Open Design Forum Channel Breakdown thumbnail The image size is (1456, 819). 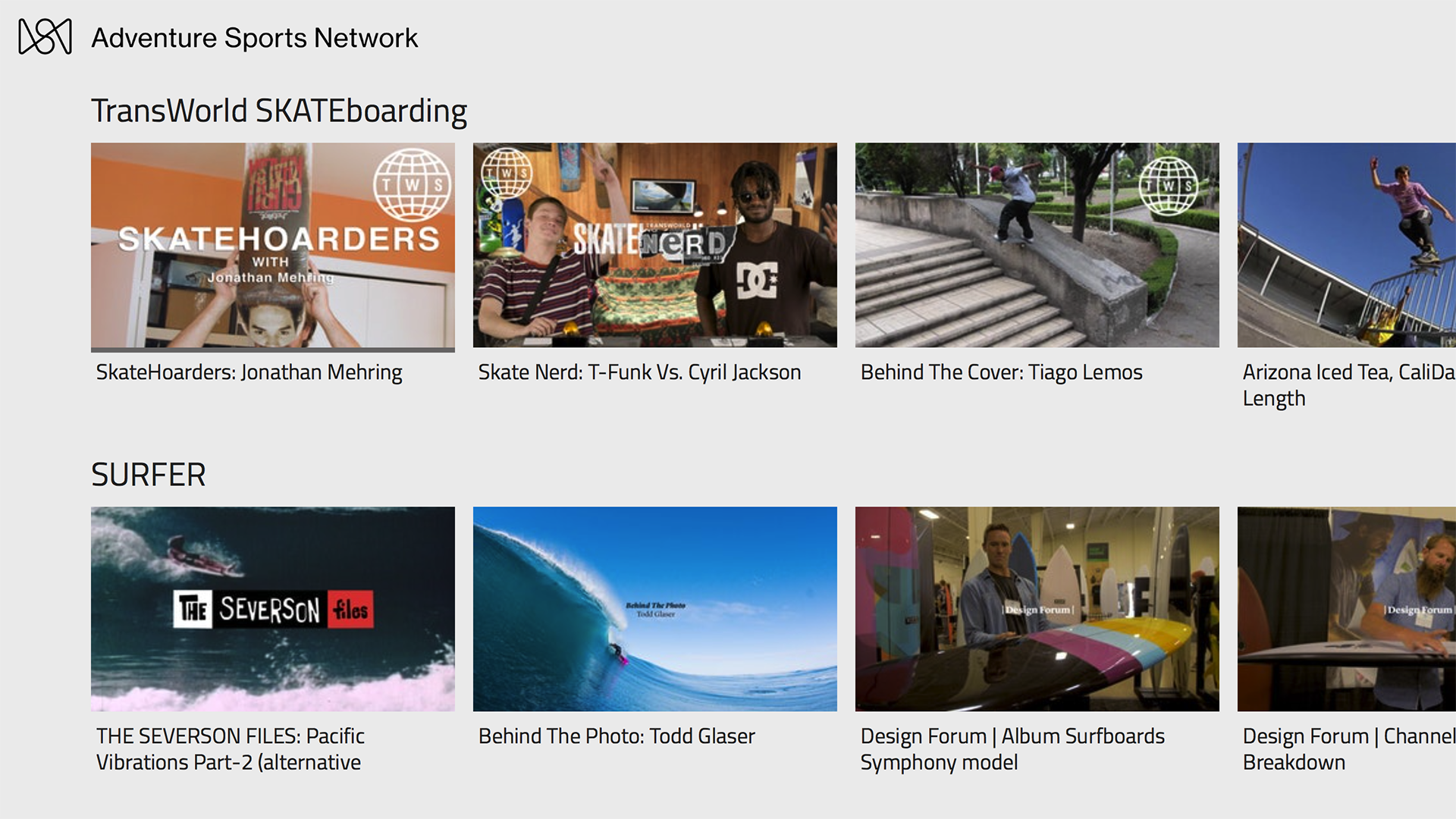tap(1347, 609)
